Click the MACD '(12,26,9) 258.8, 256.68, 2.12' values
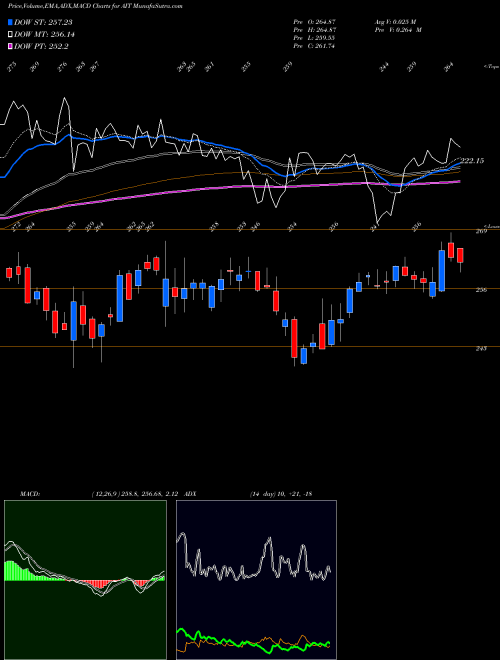This screenshot has width=500, height=660. click(136, 494)
